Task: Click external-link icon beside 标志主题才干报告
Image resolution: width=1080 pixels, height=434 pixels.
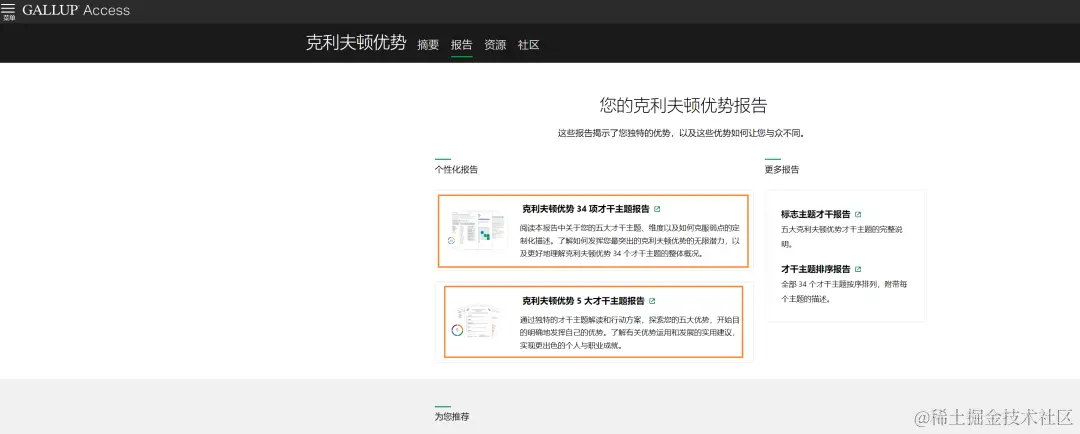Action: 858,214
